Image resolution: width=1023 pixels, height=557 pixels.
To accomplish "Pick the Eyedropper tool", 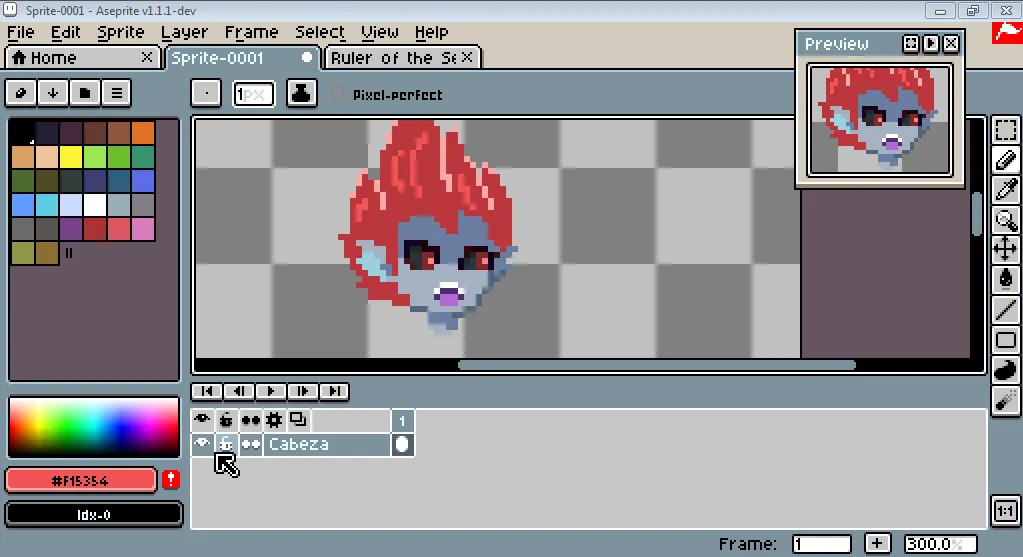I will point(1005,190).
